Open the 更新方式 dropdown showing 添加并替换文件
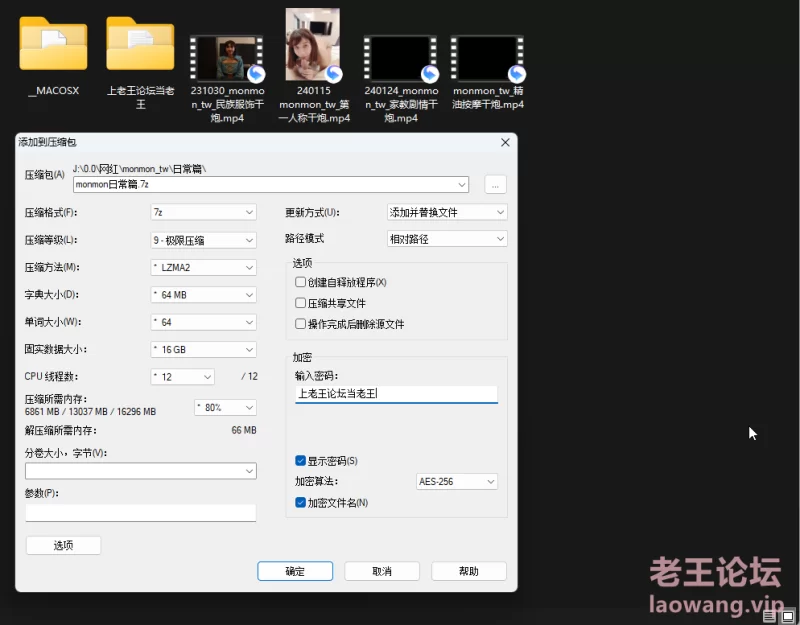 pyautogui.click(x=447, y=212)
